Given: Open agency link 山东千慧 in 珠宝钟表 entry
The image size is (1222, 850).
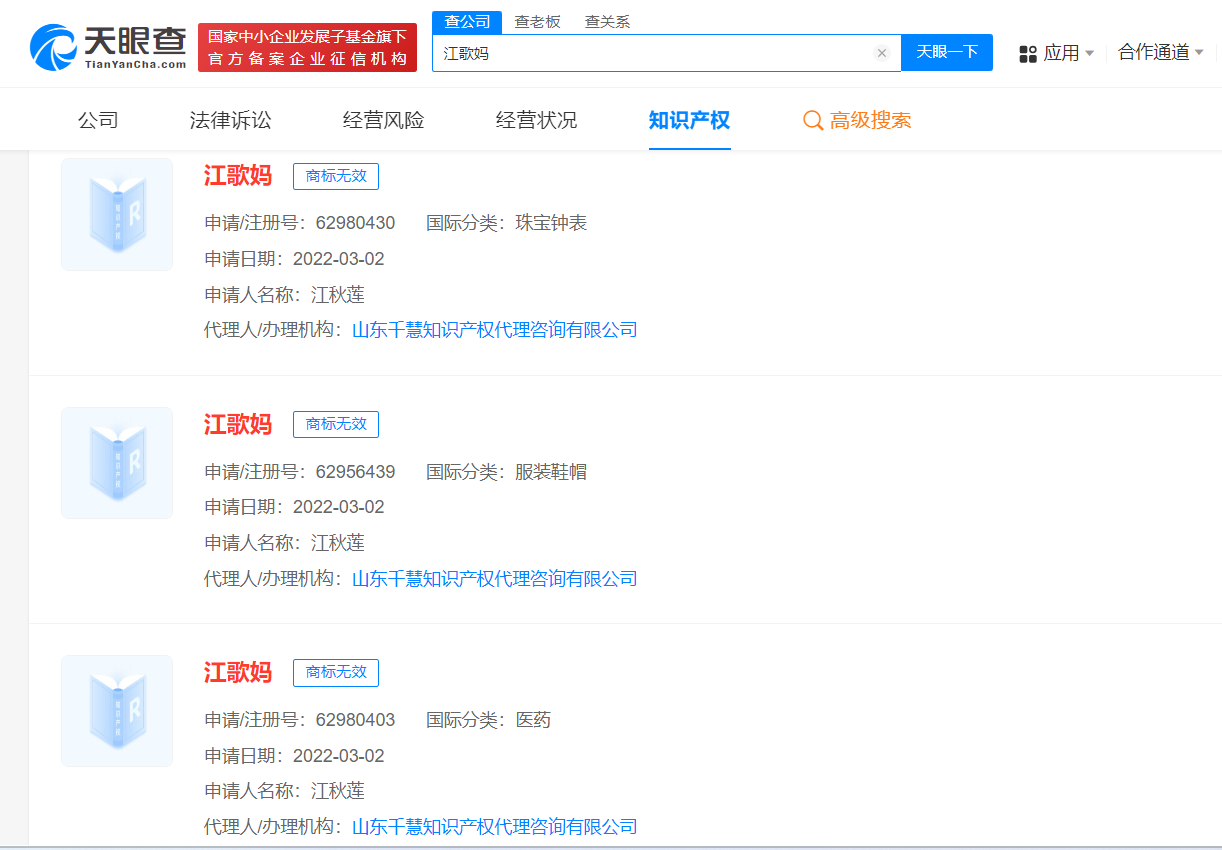Looking at the screenshot, I should [x=495, y=330].
